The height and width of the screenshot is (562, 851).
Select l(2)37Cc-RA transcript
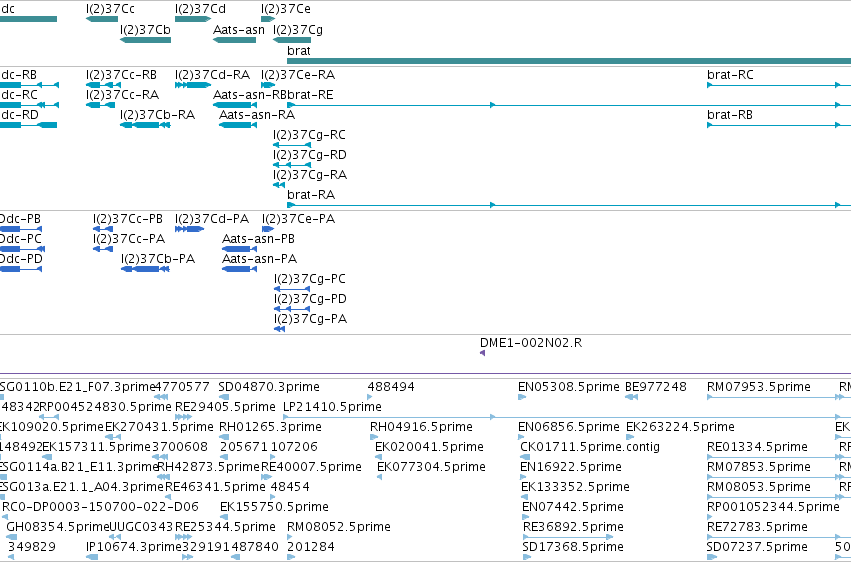(x=100, y=105)
